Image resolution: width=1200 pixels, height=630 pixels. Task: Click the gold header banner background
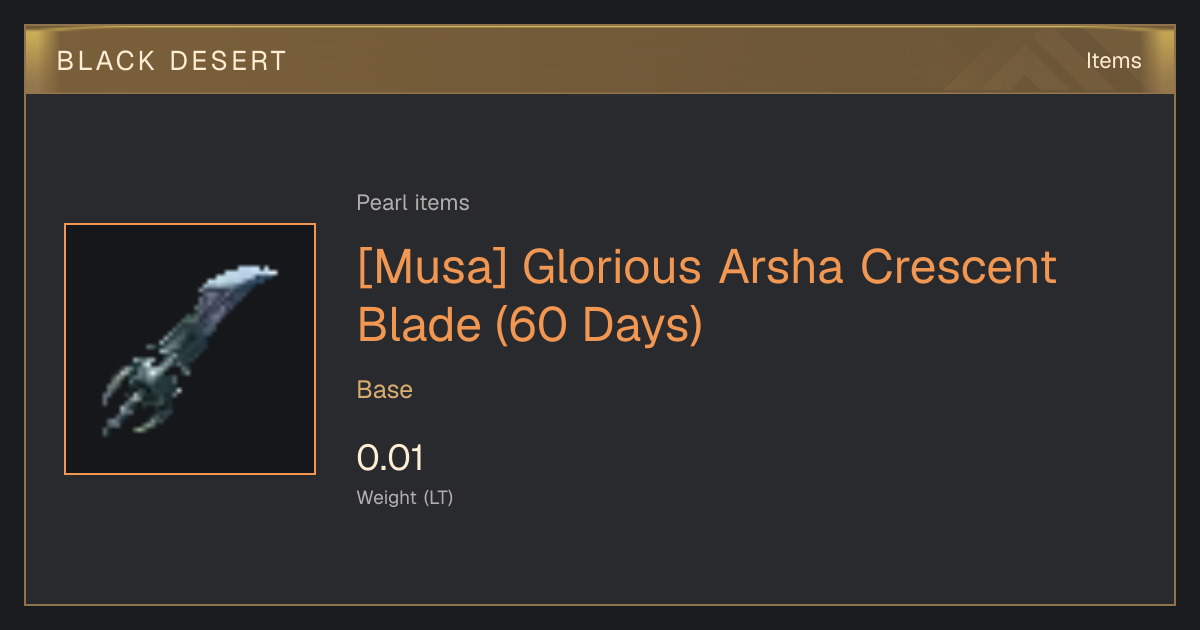pos(600,61)
